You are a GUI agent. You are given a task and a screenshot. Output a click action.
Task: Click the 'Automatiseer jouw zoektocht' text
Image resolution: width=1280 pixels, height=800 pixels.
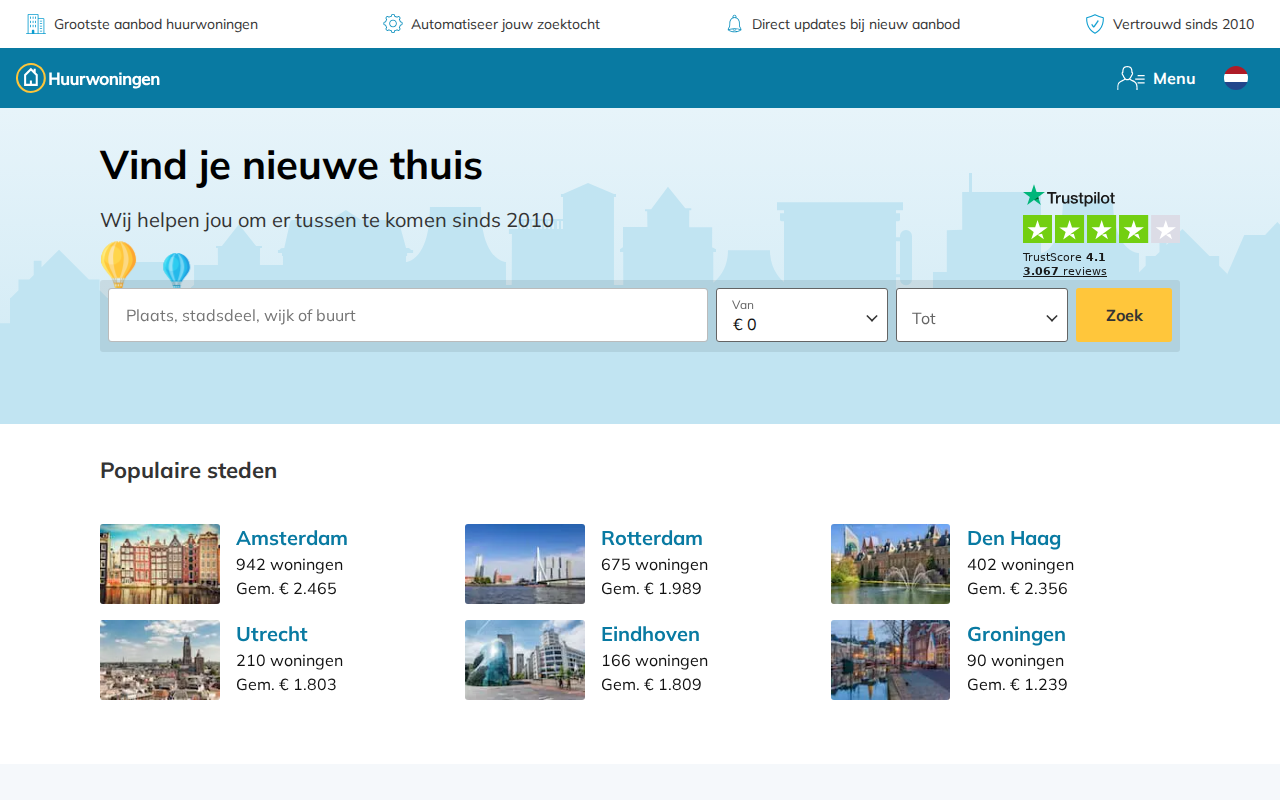[506, 24]
